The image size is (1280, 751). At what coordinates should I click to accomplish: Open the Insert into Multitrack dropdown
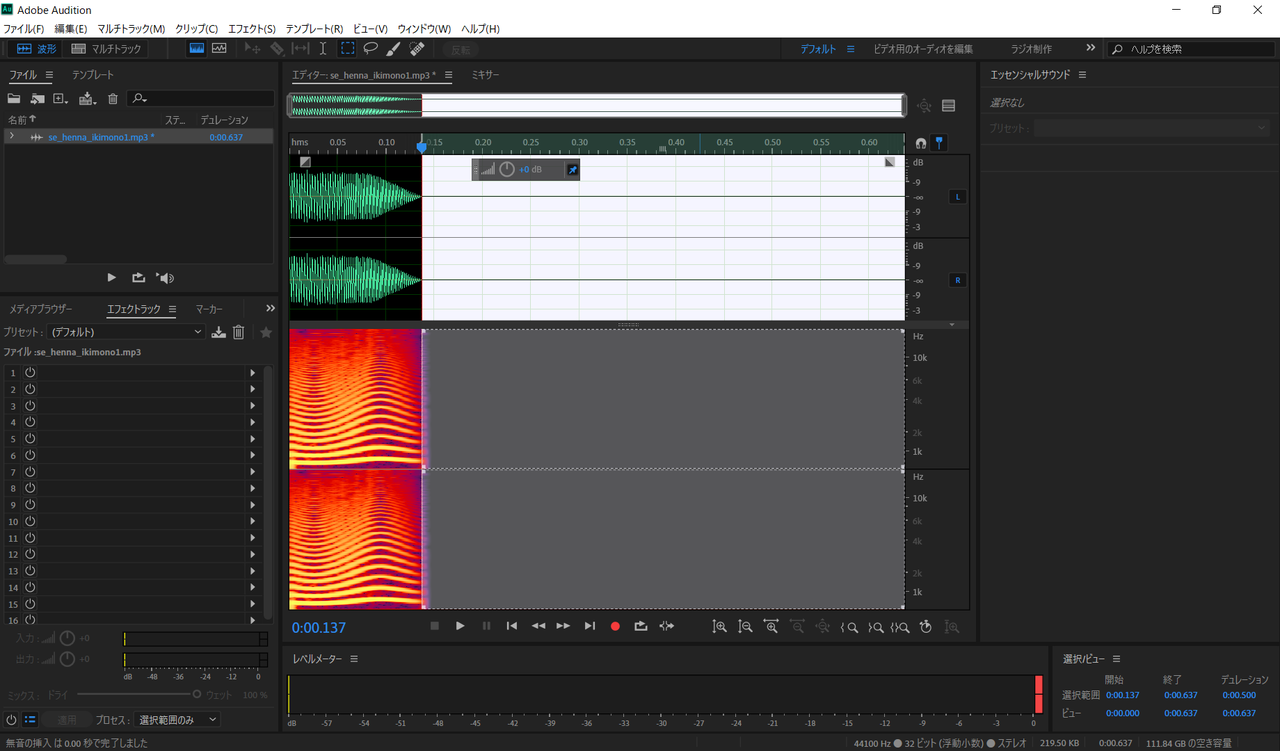point(88,98)
